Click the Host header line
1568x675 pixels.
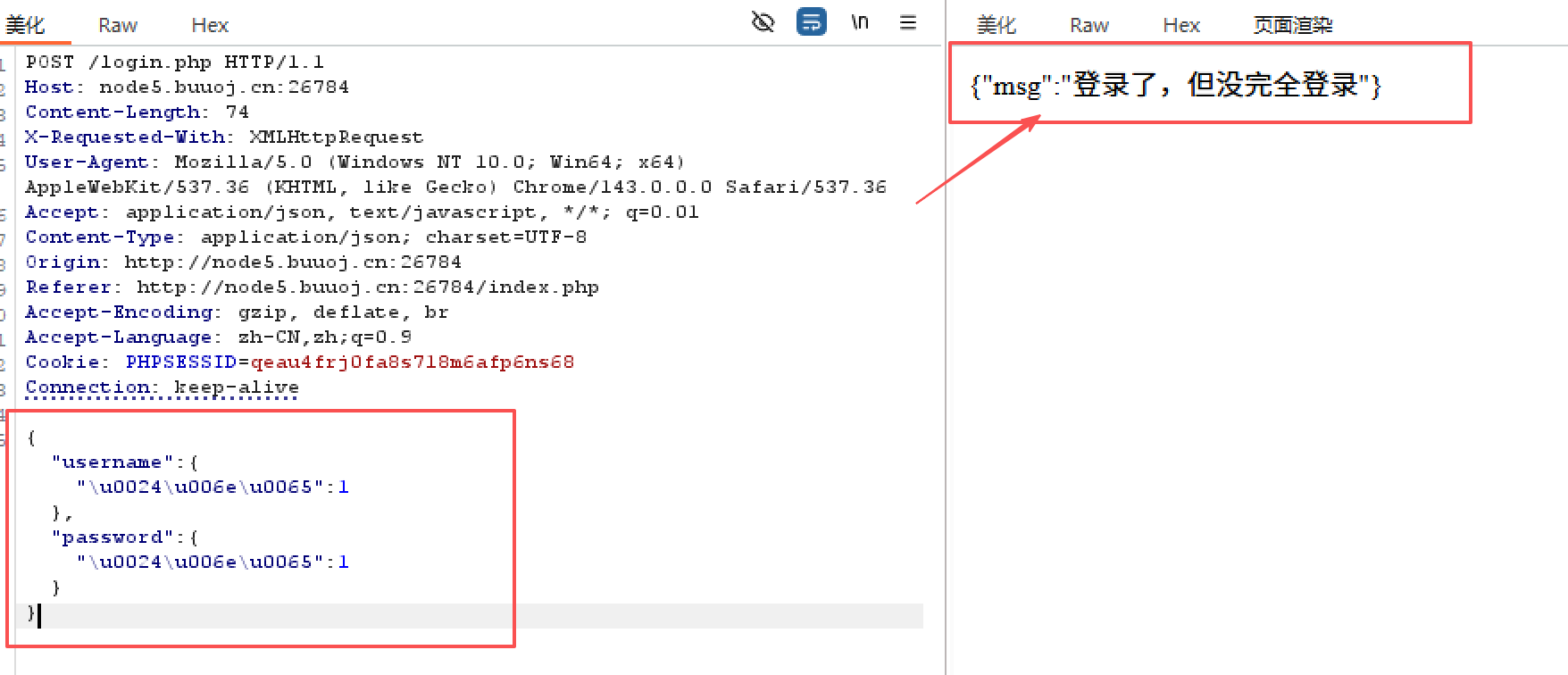187,87
